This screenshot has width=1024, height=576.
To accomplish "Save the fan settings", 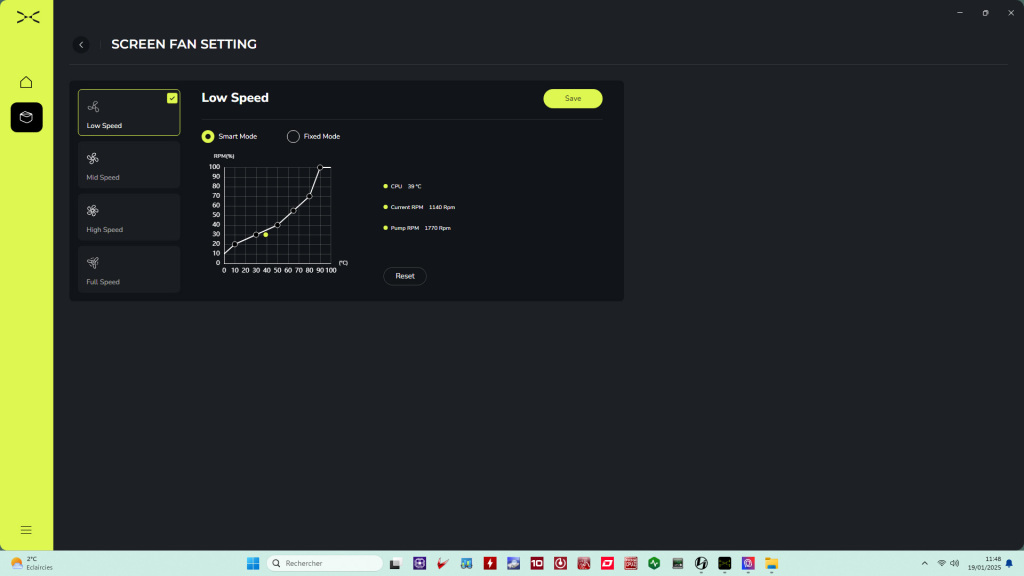I will click(573, 98).
